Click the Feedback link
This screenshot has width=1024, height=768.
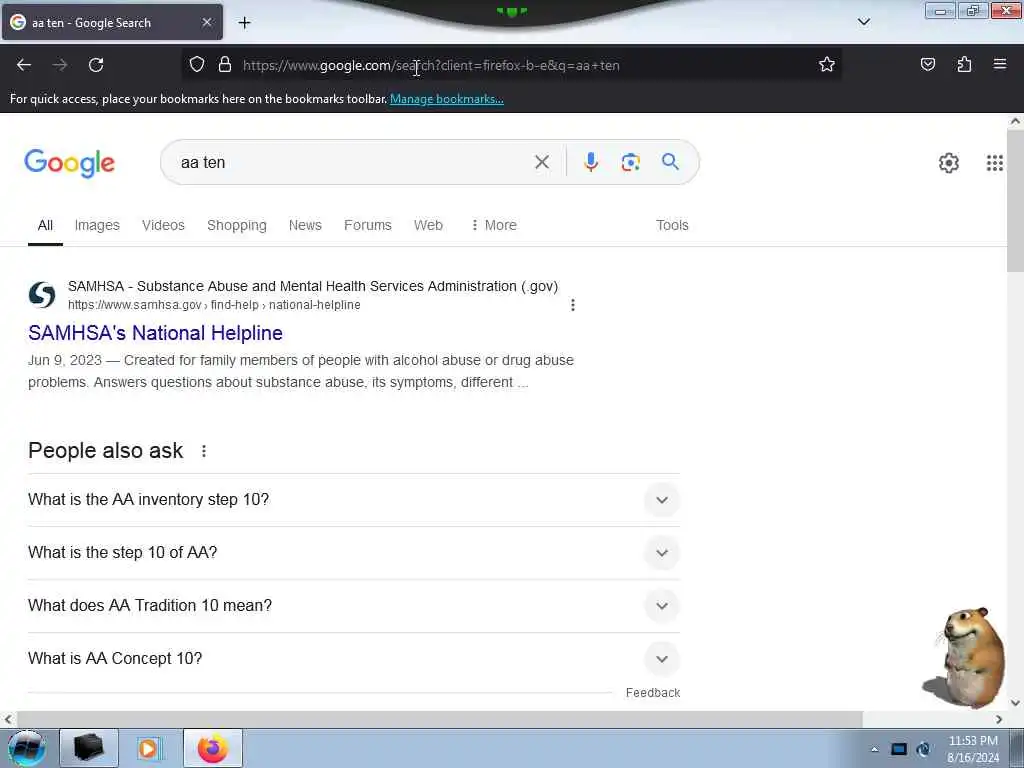652,693
